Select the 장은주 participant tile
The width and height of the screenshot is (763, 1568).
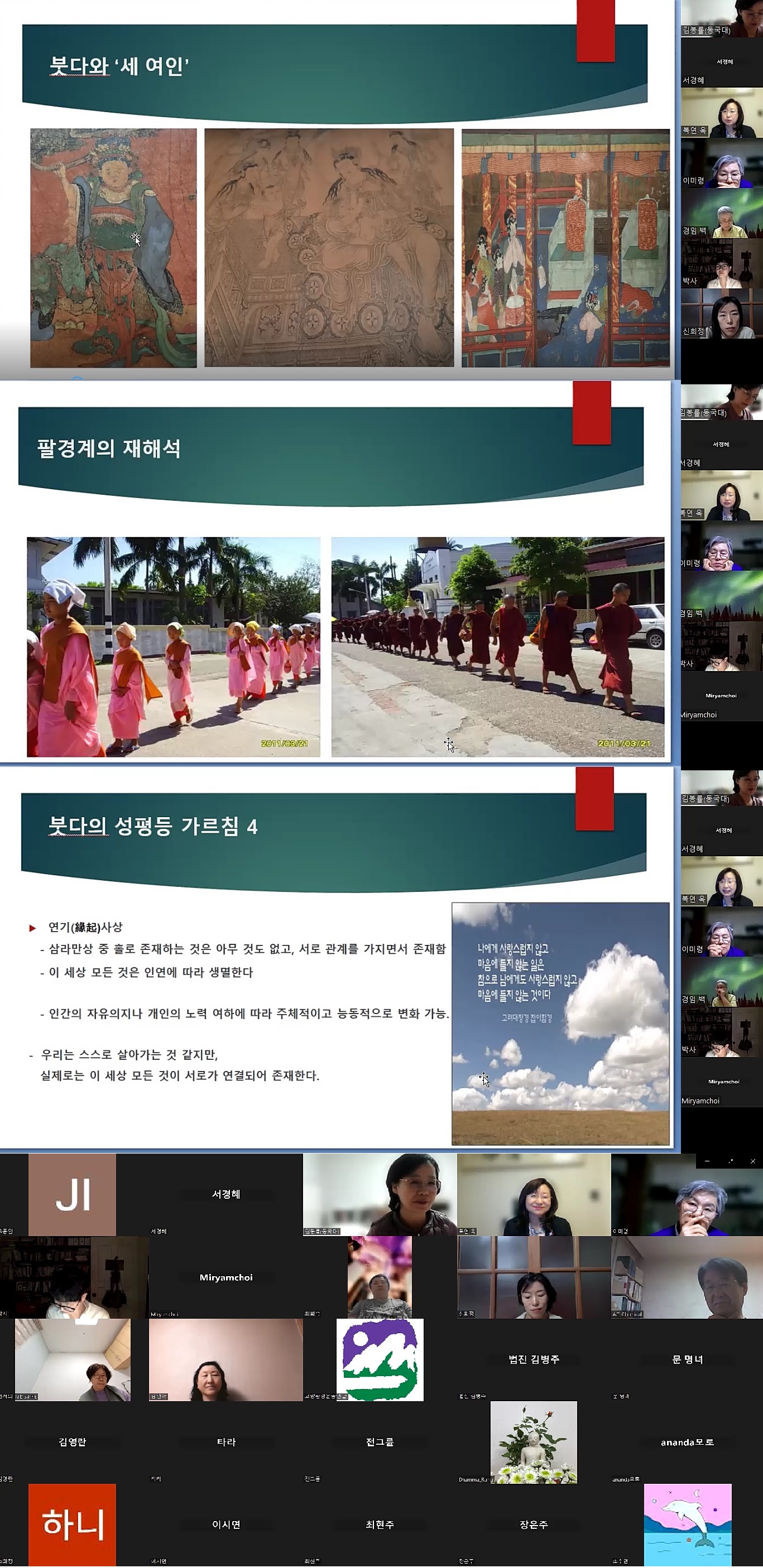click(x=534, y=1524)
